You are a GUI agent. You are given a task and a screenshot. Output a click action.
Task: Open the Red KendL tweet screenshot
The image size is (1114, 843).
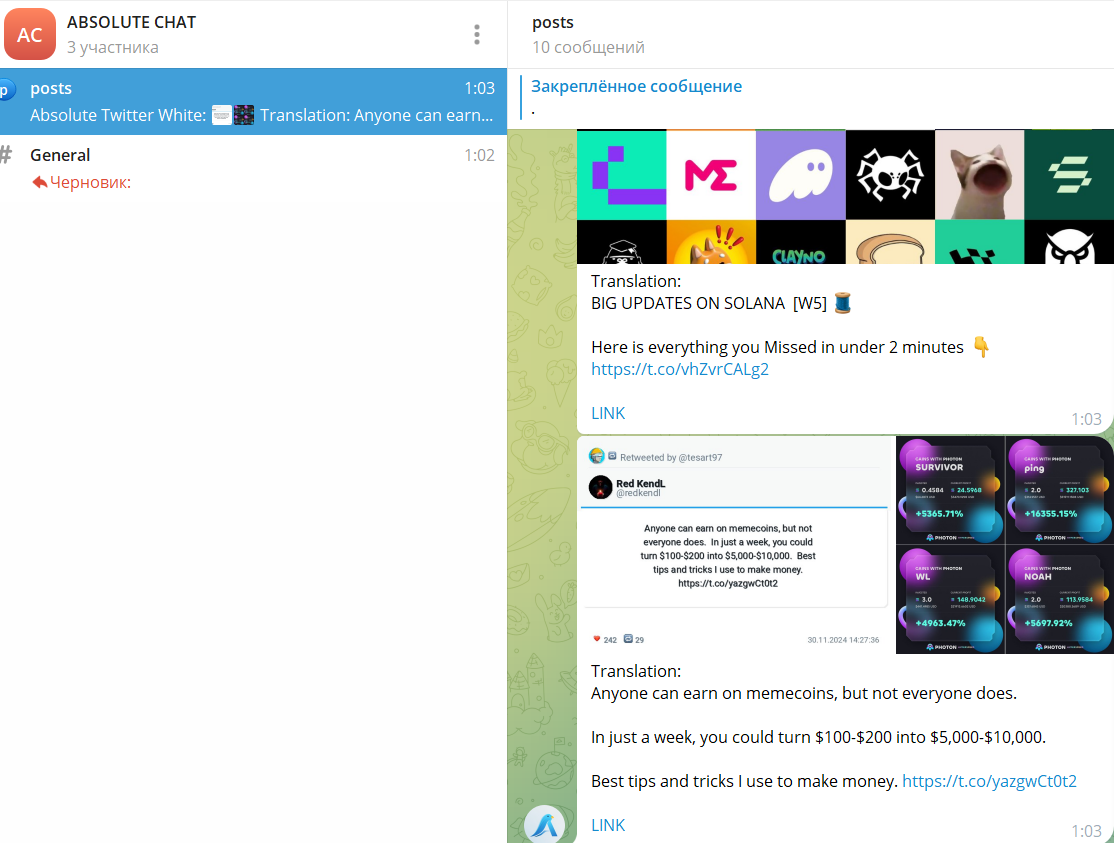click(x=735, y=545)
